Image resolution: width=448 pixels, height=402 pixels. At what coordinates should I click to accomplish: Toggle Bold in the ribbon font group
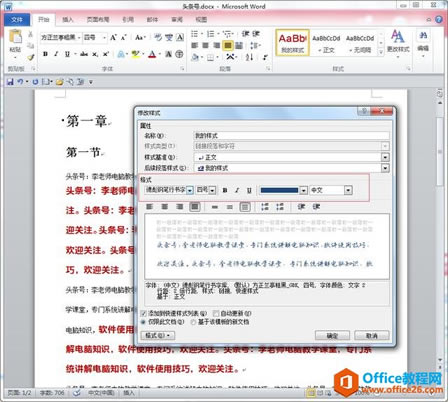(x=46, y=54)
